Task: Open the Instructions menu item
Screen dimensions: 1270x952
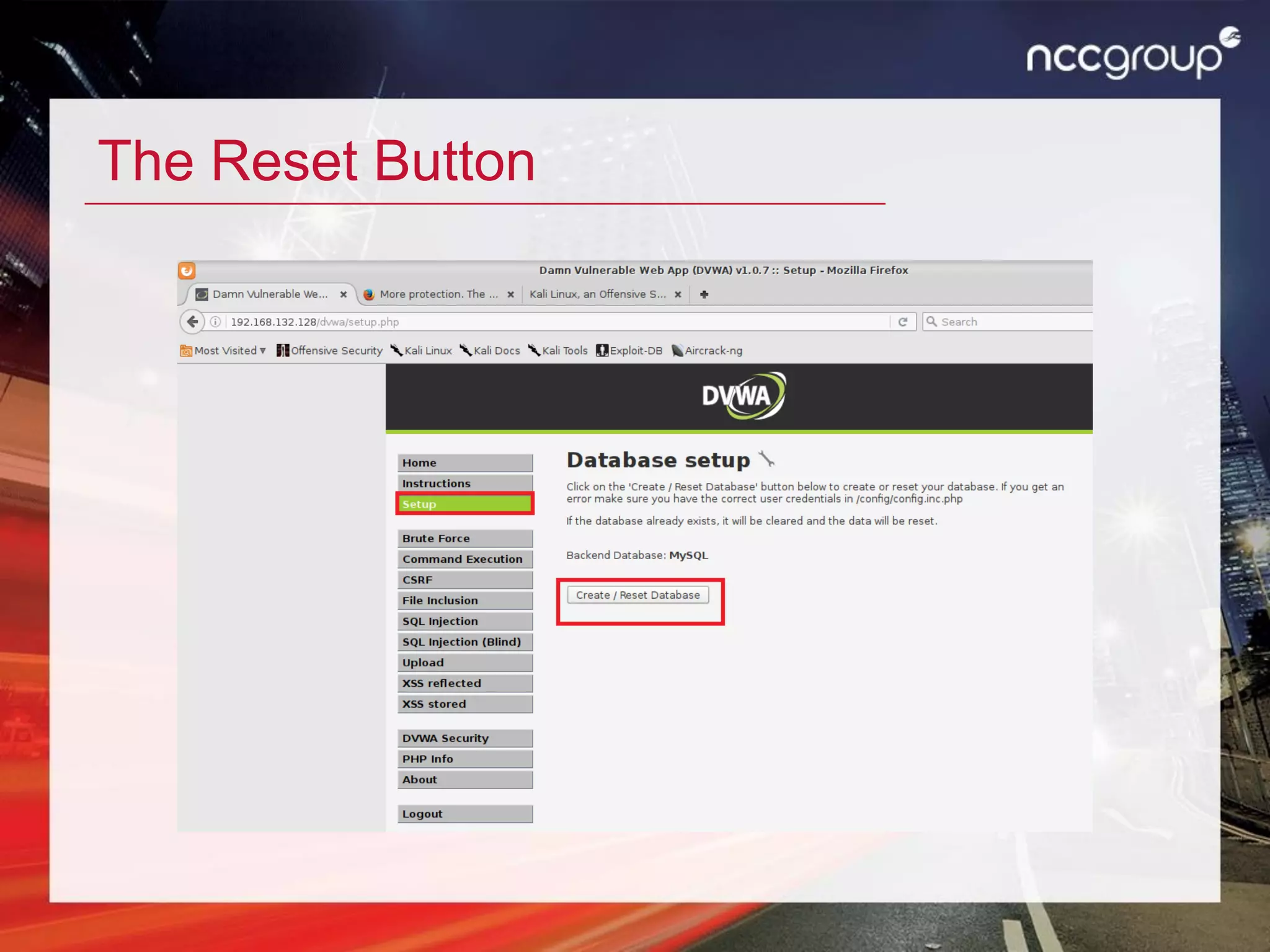Action: pyautogui.click(x=465, y=483)
